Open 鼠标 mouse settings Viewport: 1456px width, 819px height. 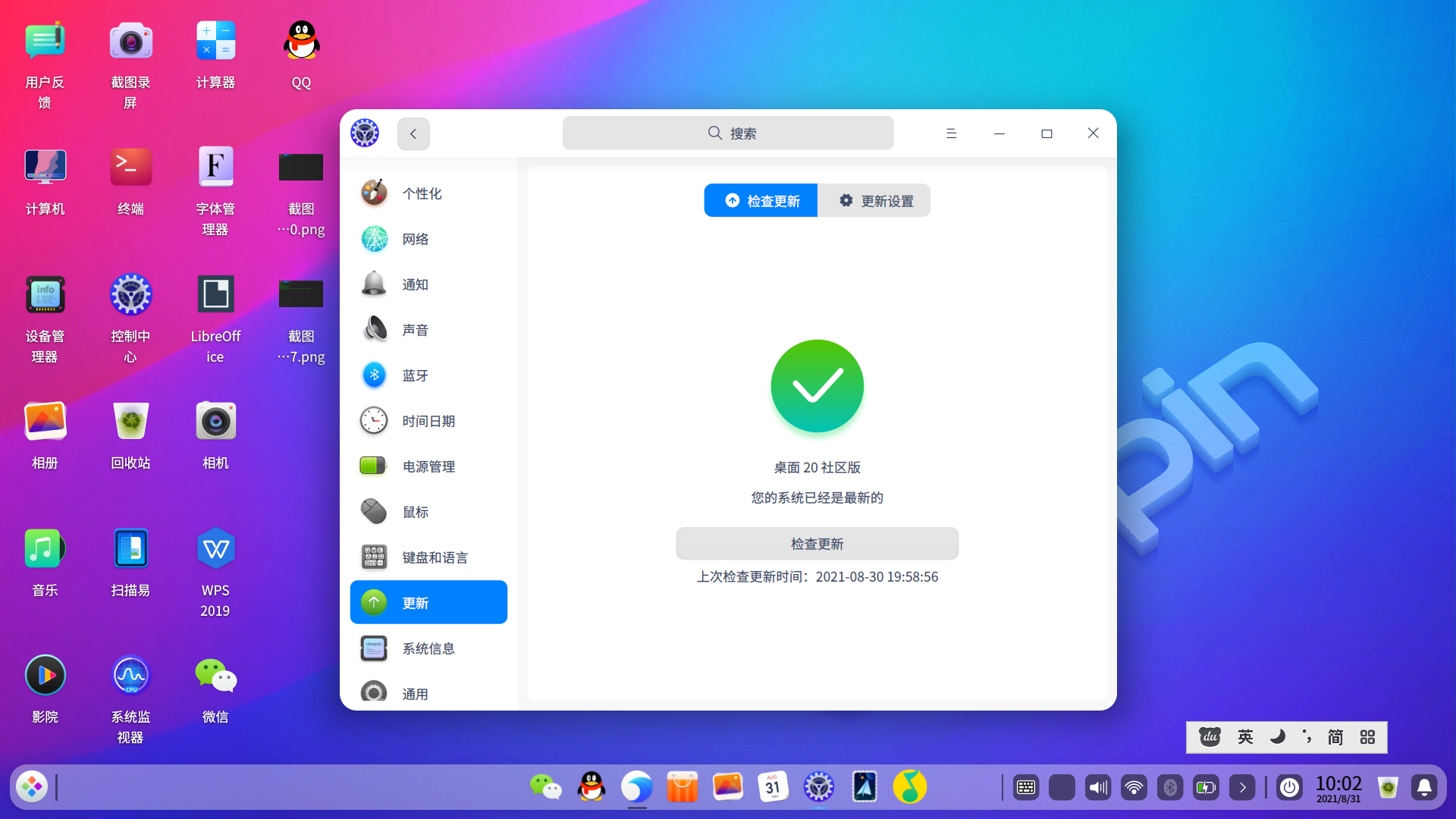(415, 512)
